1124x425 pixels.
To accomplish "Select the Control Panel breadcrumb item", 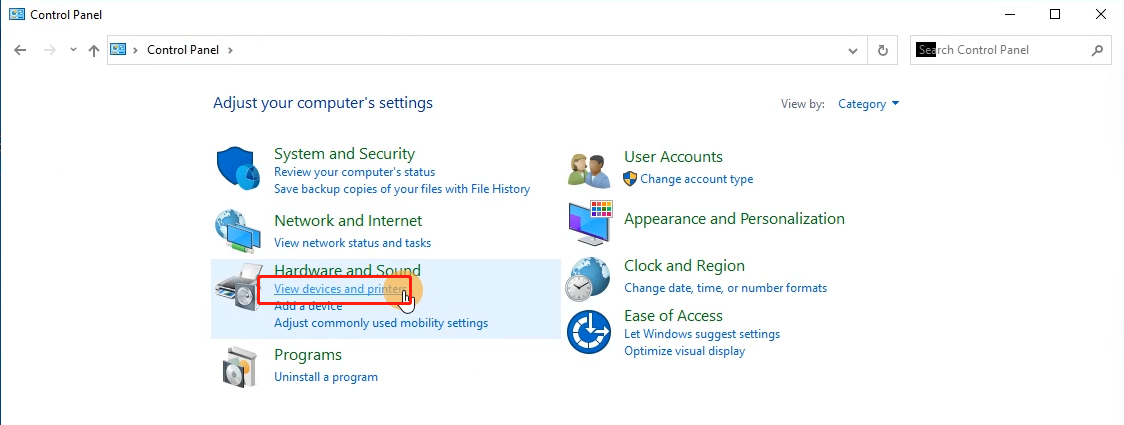I will click(x=185, y=50).
